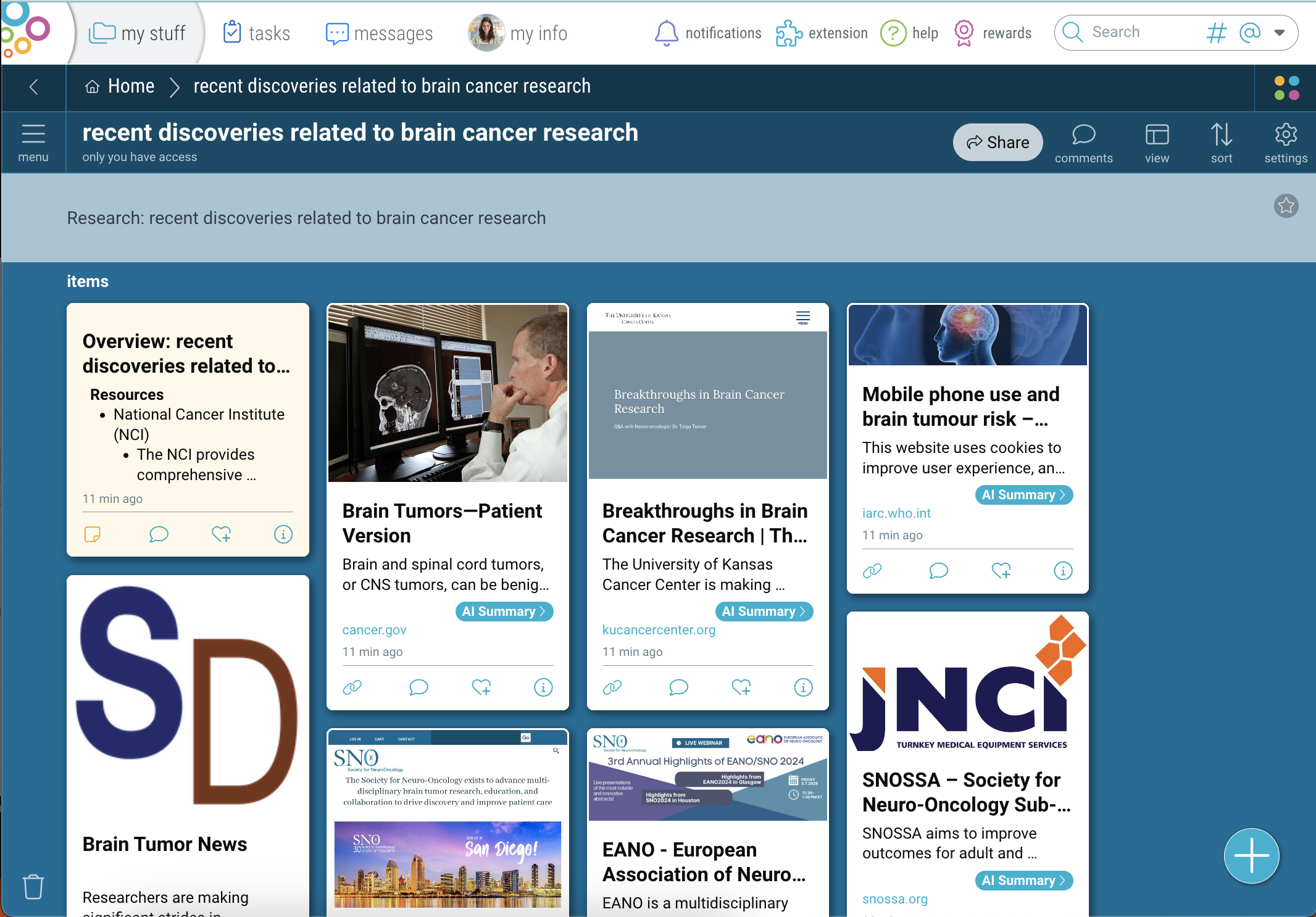This screenshot has width=1316, height=917.
Task: Expand the search options dropdown arrow
Action: coord(1280,33)
